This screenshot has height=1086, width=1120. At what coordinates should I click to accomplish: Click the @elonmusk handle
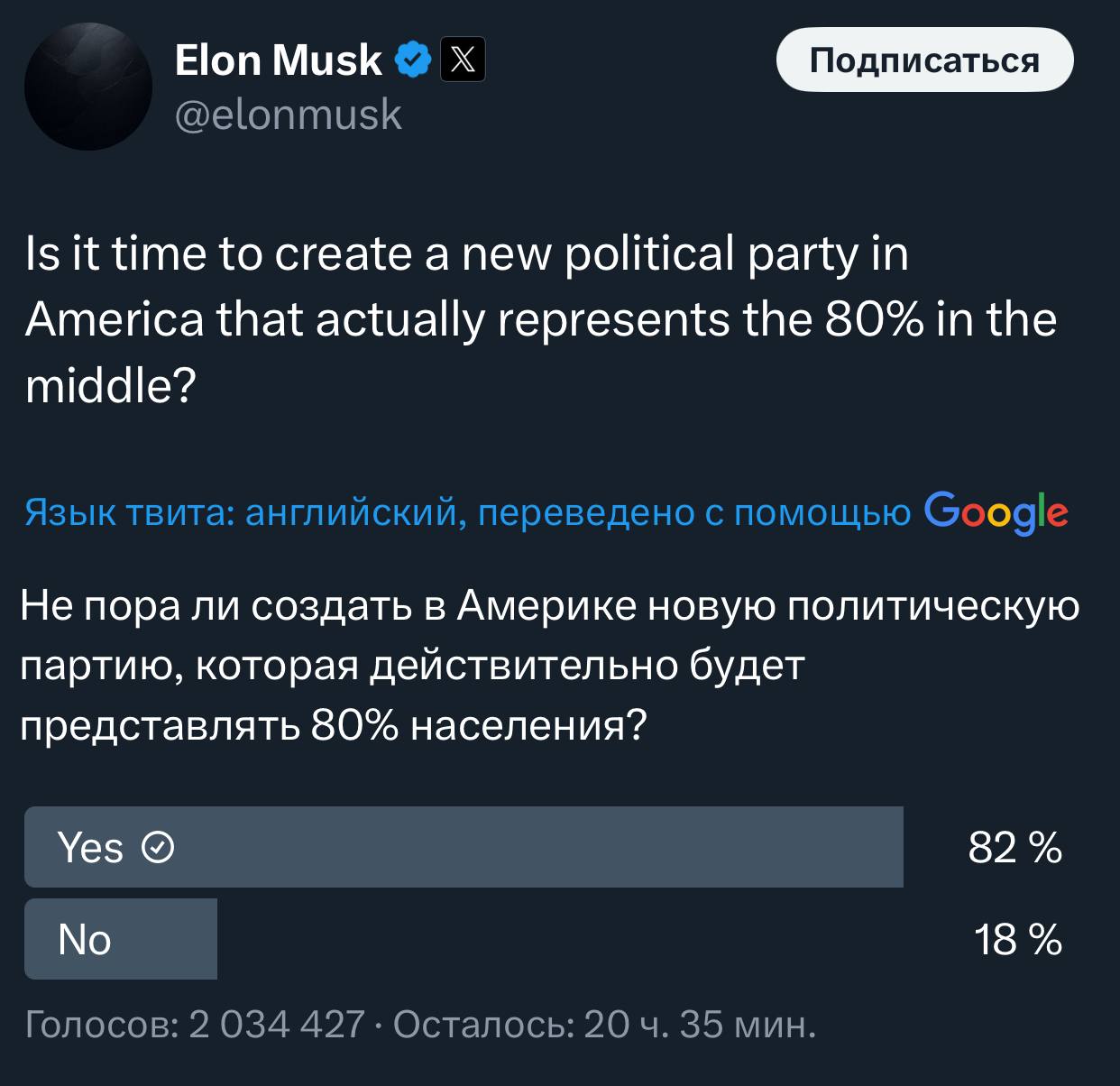pos(288,115)
